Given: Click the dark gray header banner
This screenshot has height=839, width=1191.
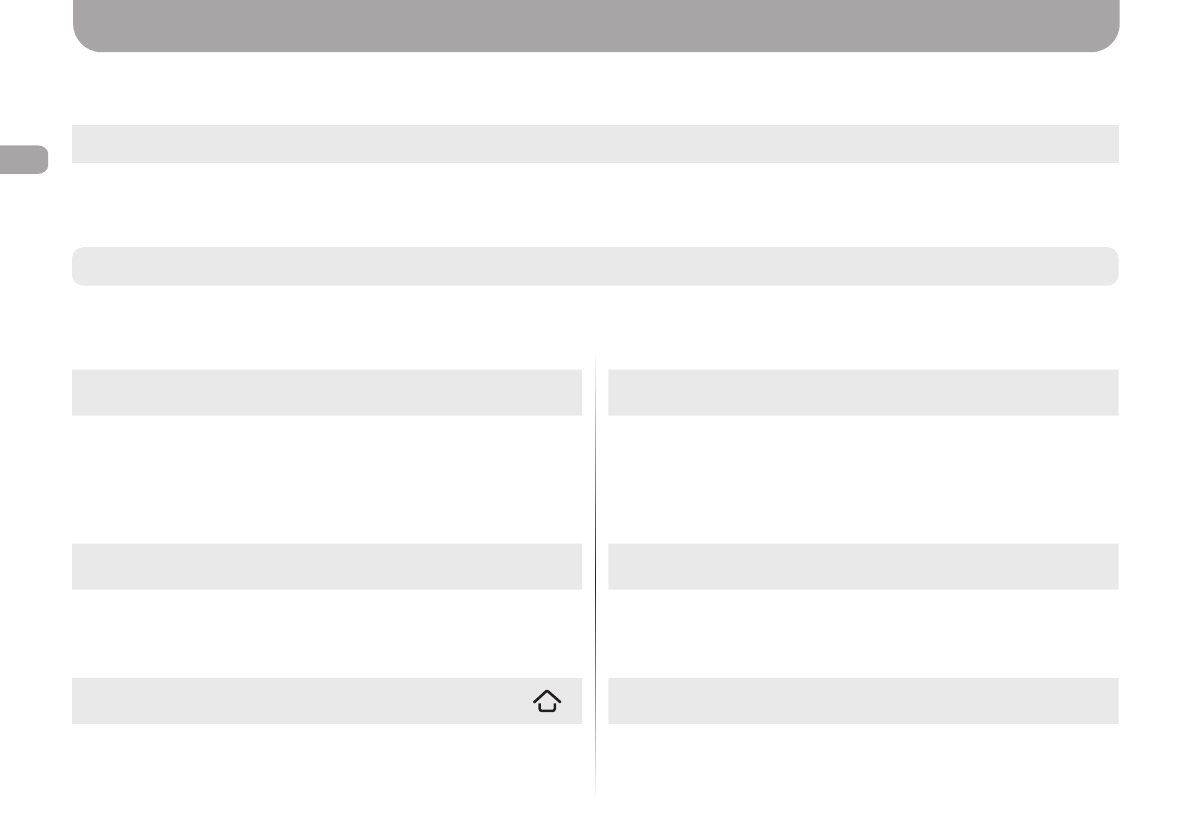Looking at the screenshot, I should pyautogui.click(x=595, y=25).
